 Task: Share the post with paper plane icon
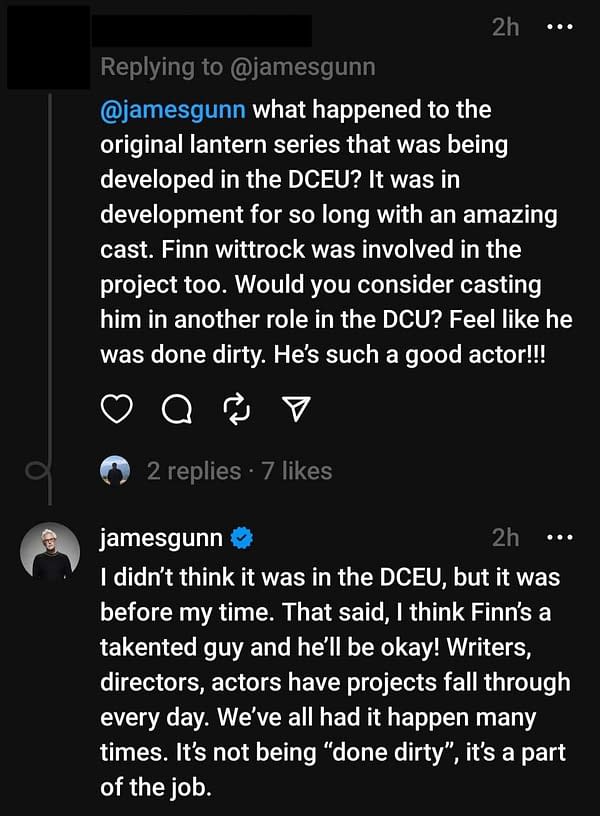(x=297, y=408)
